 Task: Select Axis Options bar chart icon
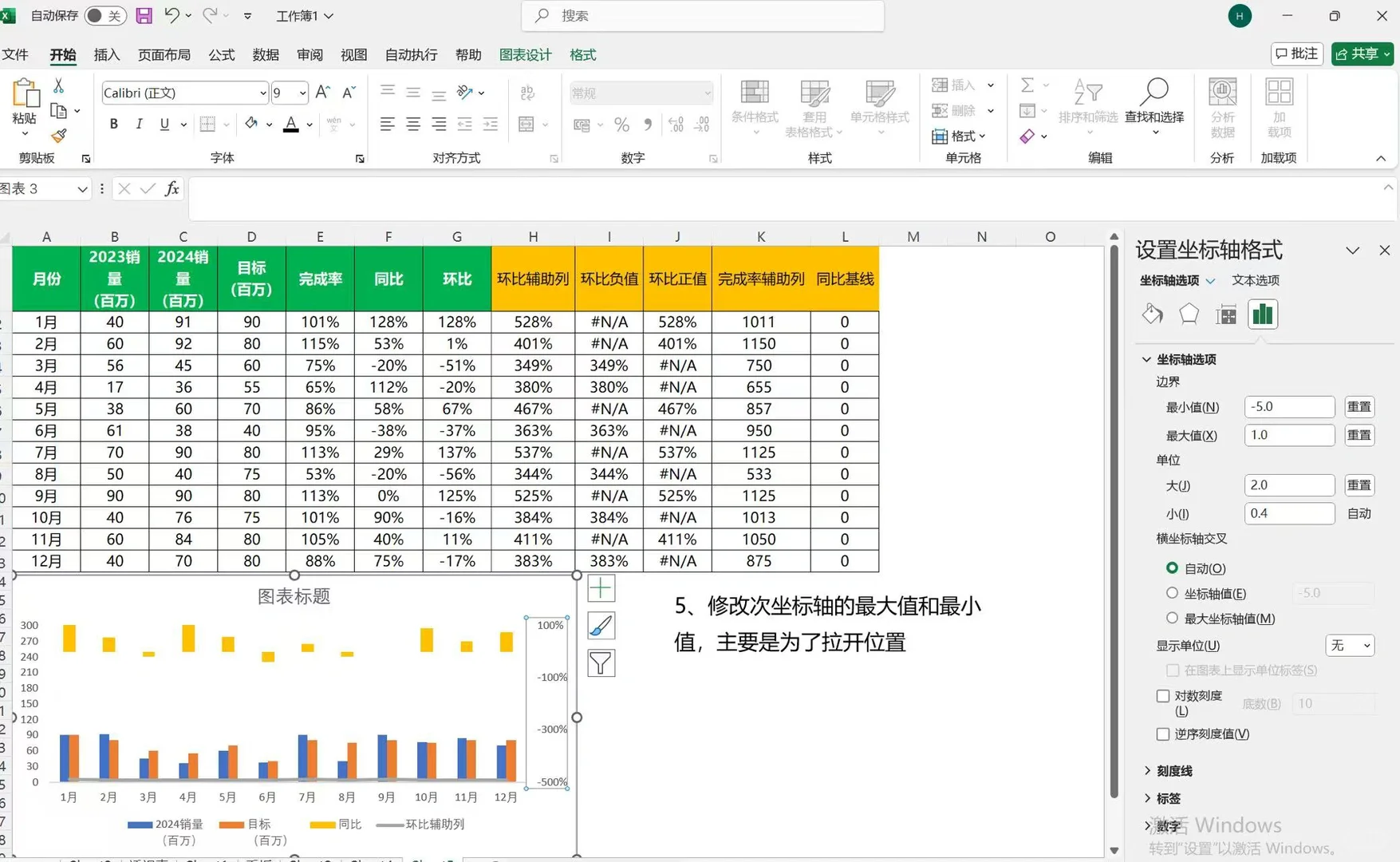(x=1263, y=314)
